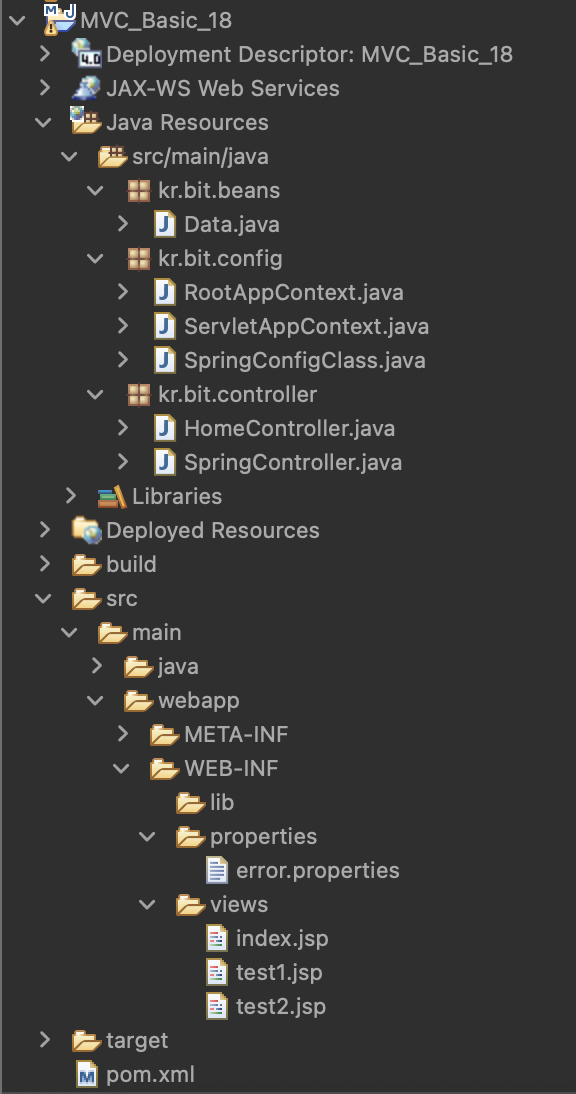Expand the HomeController.java node
Screen dimensions: 576x1094
pos(123,428)
